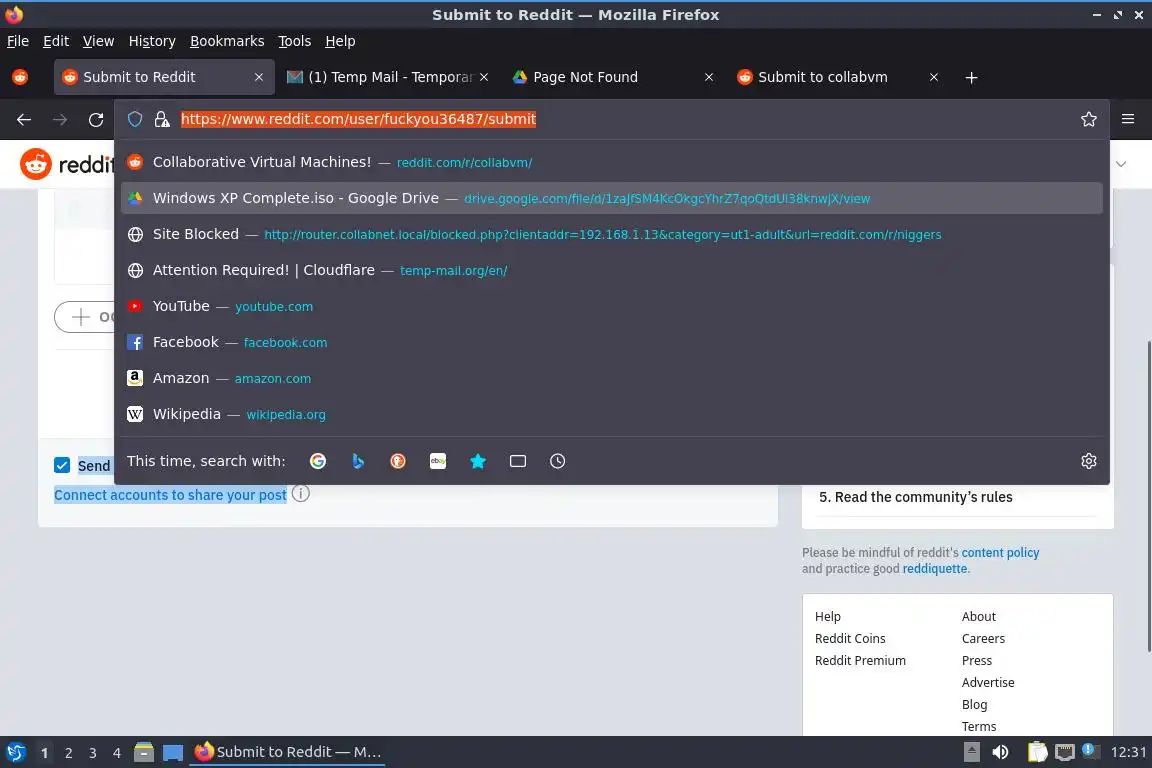
Task: Open the volume control in tray
Action: click(x=1000, y=752)
